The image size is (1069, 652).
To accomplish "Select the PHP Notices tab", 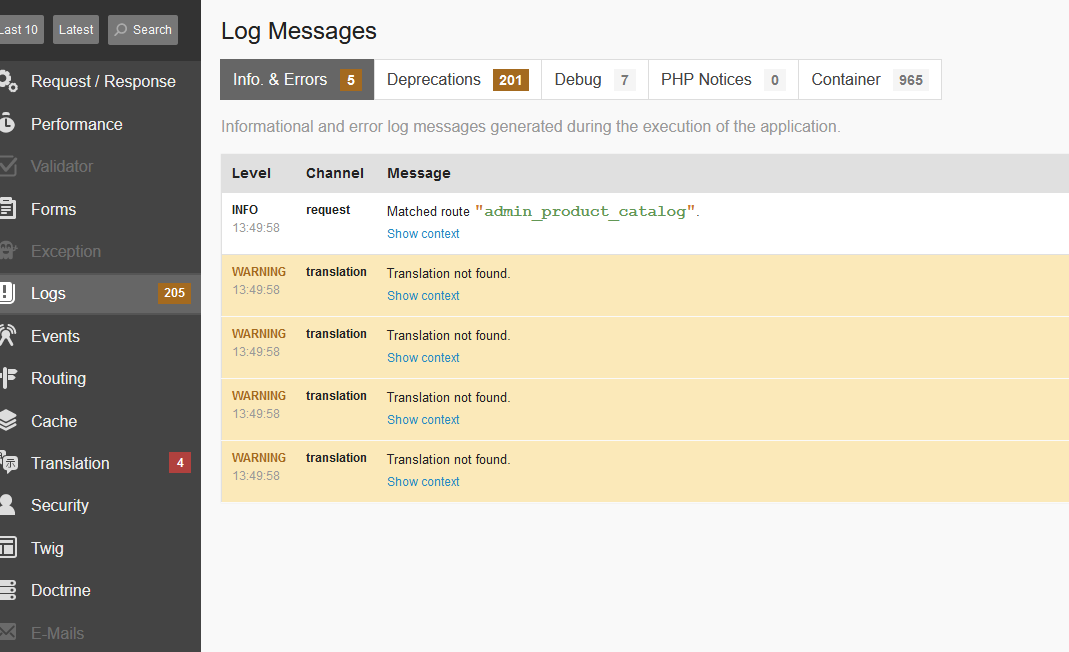I will coord(722,80).
